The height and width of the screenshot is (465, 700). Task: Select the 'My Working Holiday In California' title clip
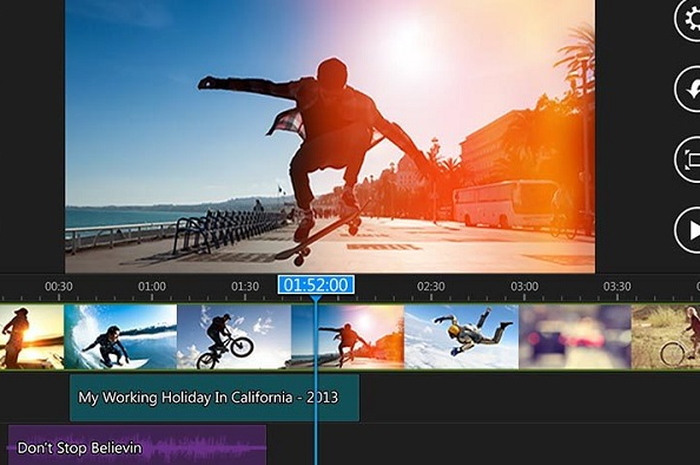(215, 398)
